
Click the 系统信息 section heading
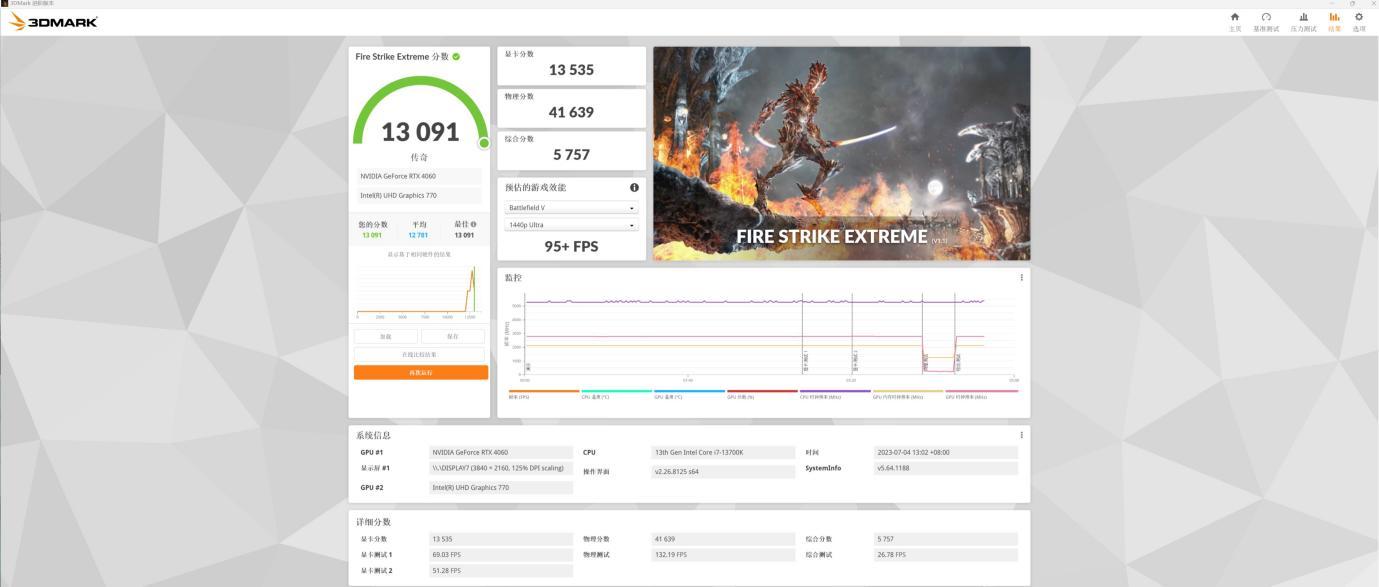click(x=374, y=435)
